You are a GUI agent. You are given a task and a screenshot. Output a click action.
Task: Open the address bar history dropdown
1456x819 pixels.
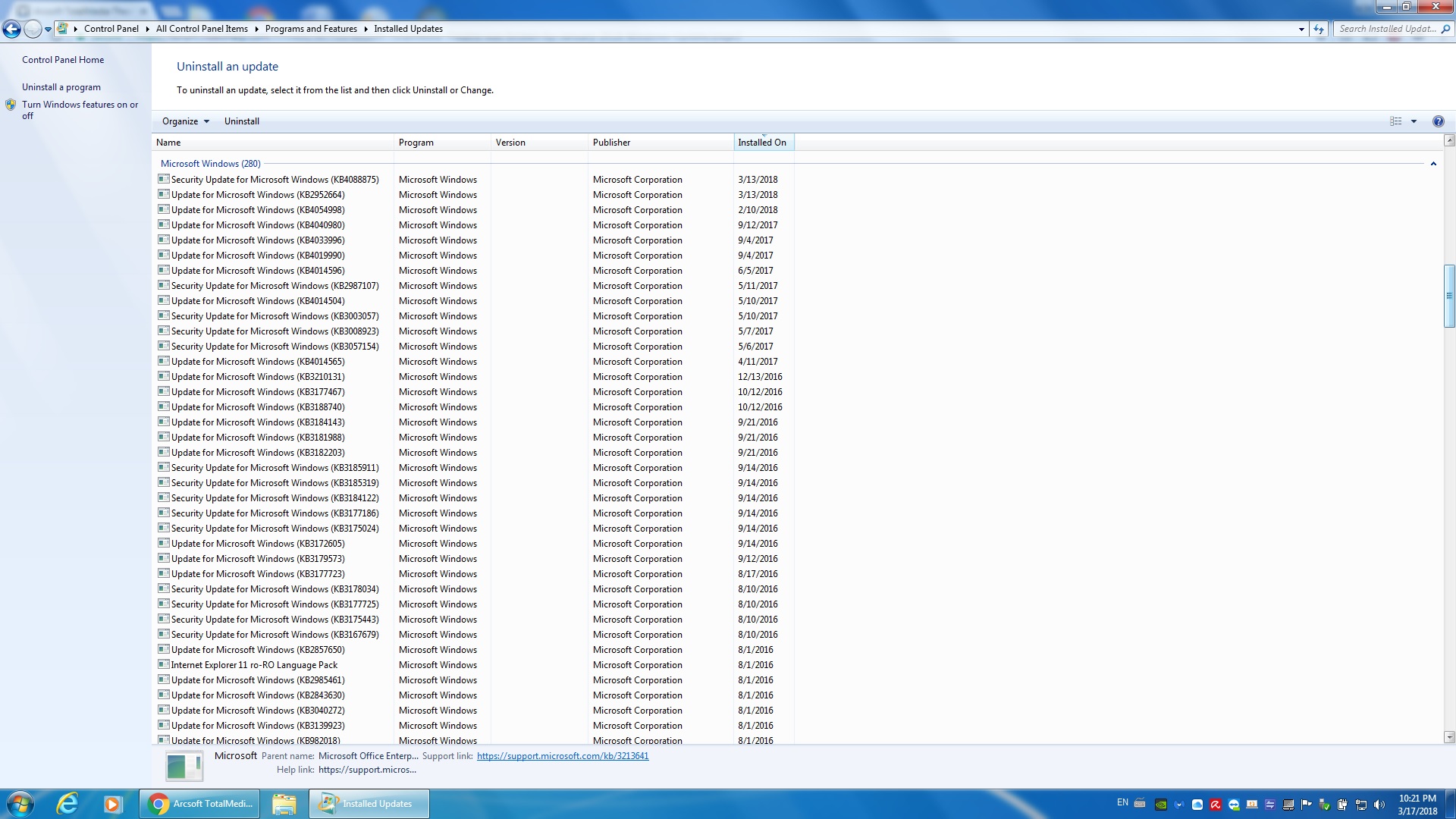pos(1301,30)
